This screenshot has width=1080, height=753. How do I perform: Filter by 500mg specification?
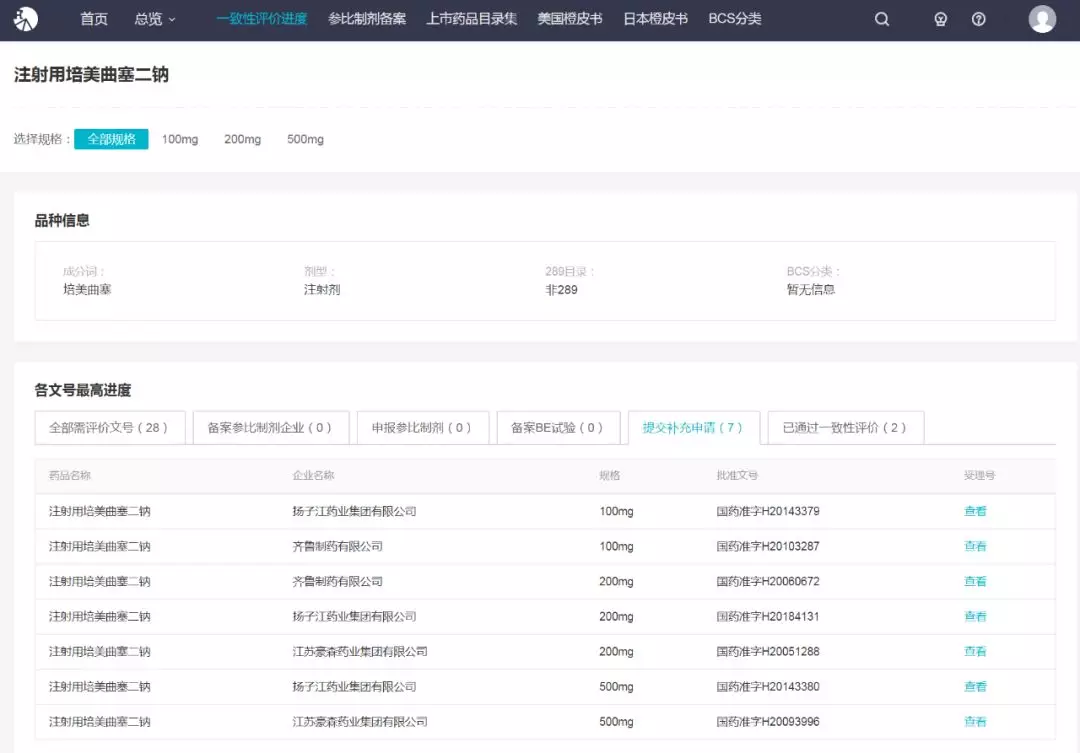click(x=305, y=139)
